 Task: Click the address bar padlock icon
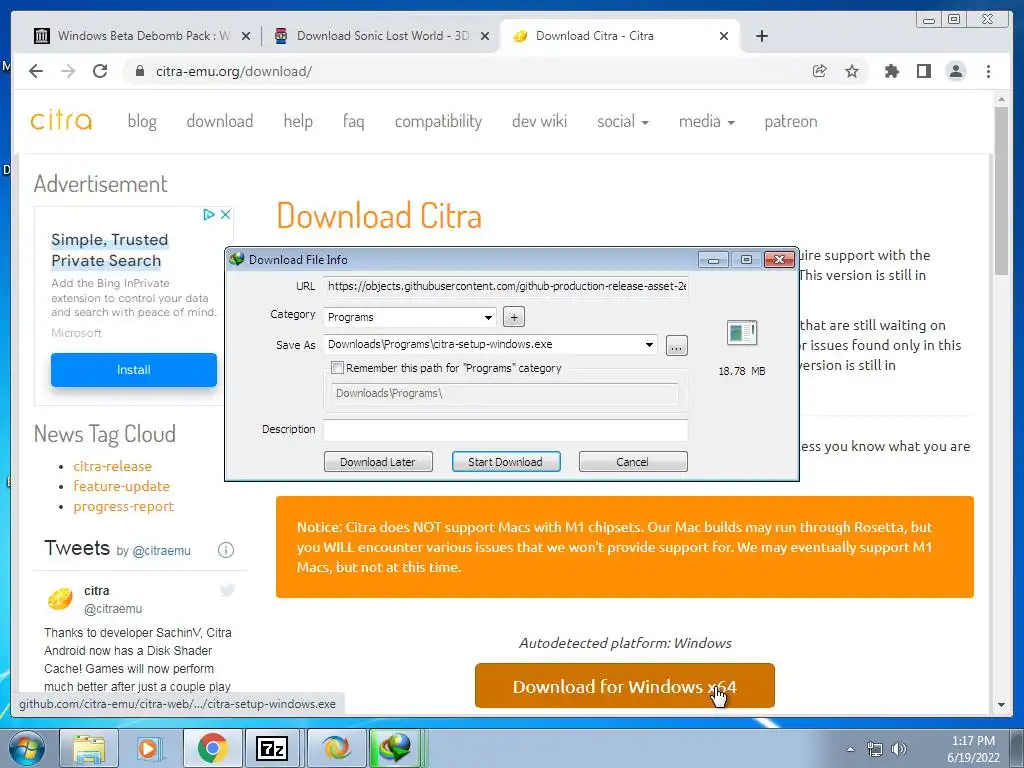tap(139, 71)
